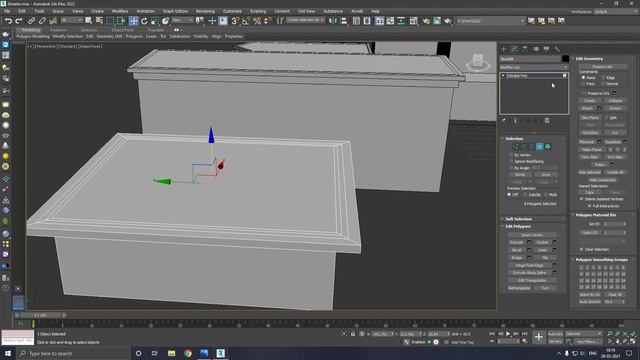This screenshot has height=360, width=640.
Task: Open the Rendering menu
Action: click(205, 11)
